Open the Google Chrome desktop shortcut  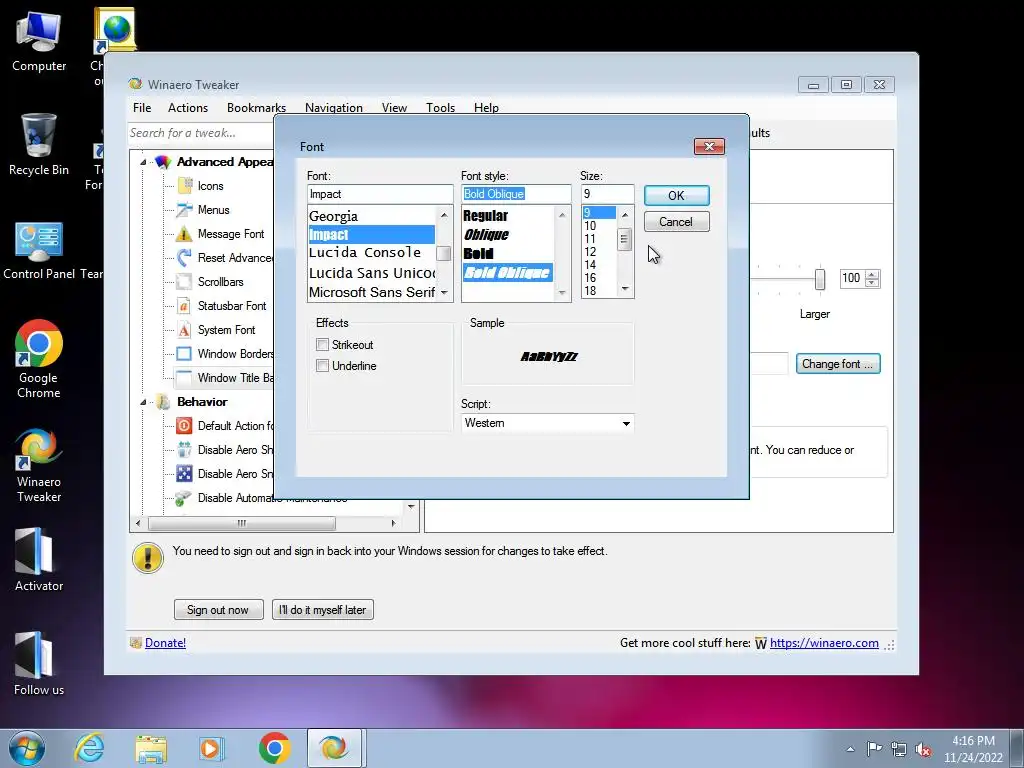(x=39, y=358)
